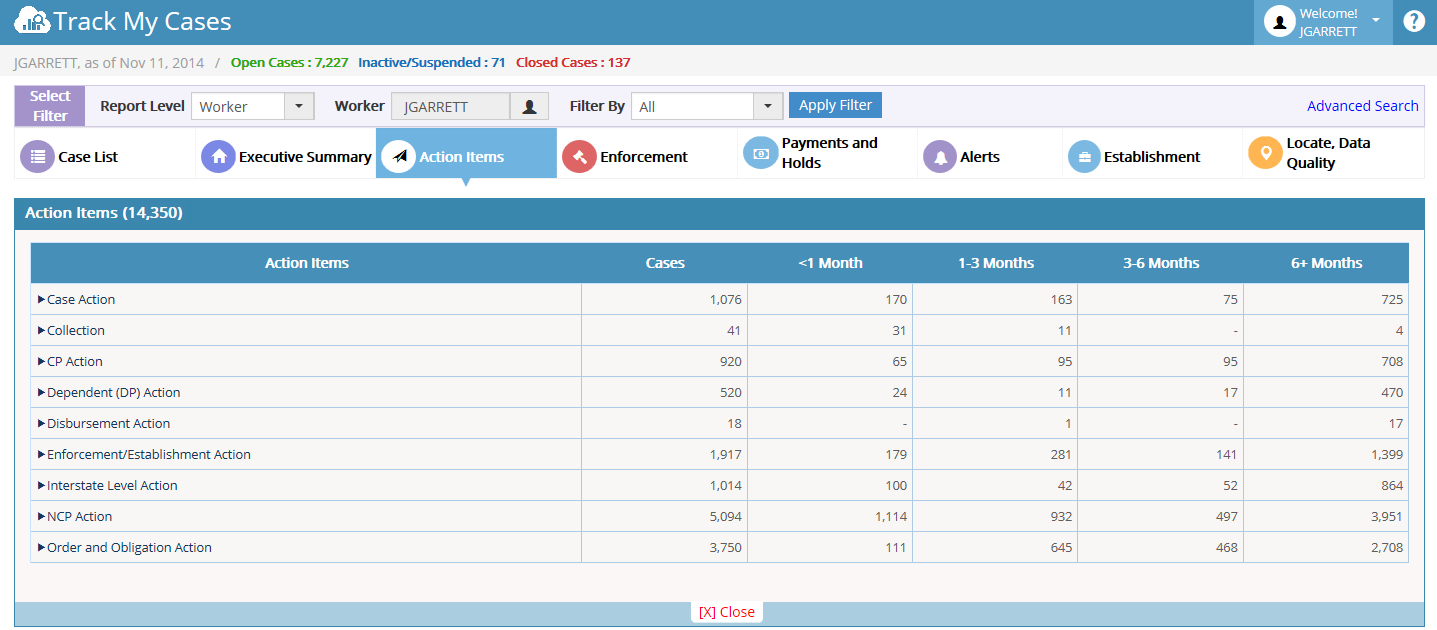Click the <1 Month column header
The image size is (1437, 630).
(830, 263)
